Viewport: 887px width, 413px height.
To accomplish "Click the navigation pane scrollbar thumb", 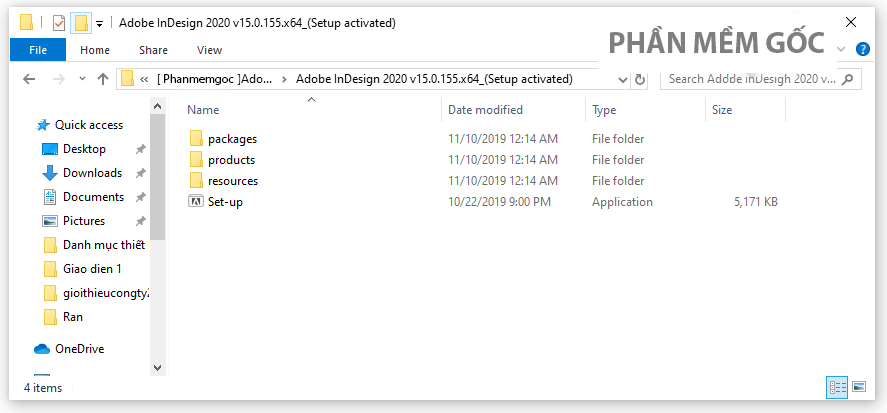I will click(158, 178).
